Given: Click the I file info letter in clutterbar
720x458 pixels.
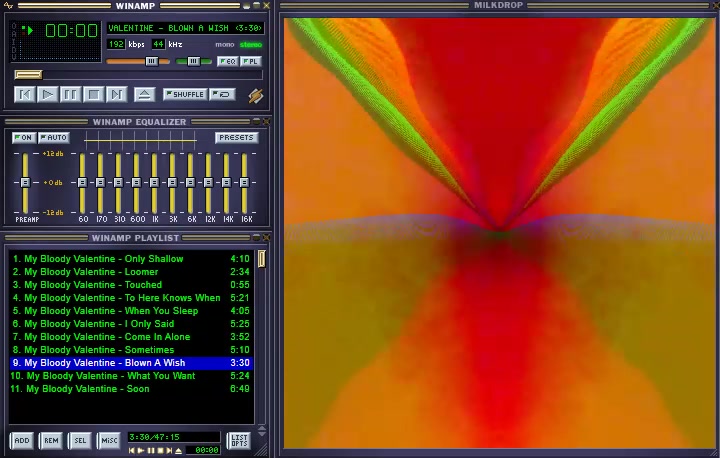Looking at the screenshot, I should 14,41.
